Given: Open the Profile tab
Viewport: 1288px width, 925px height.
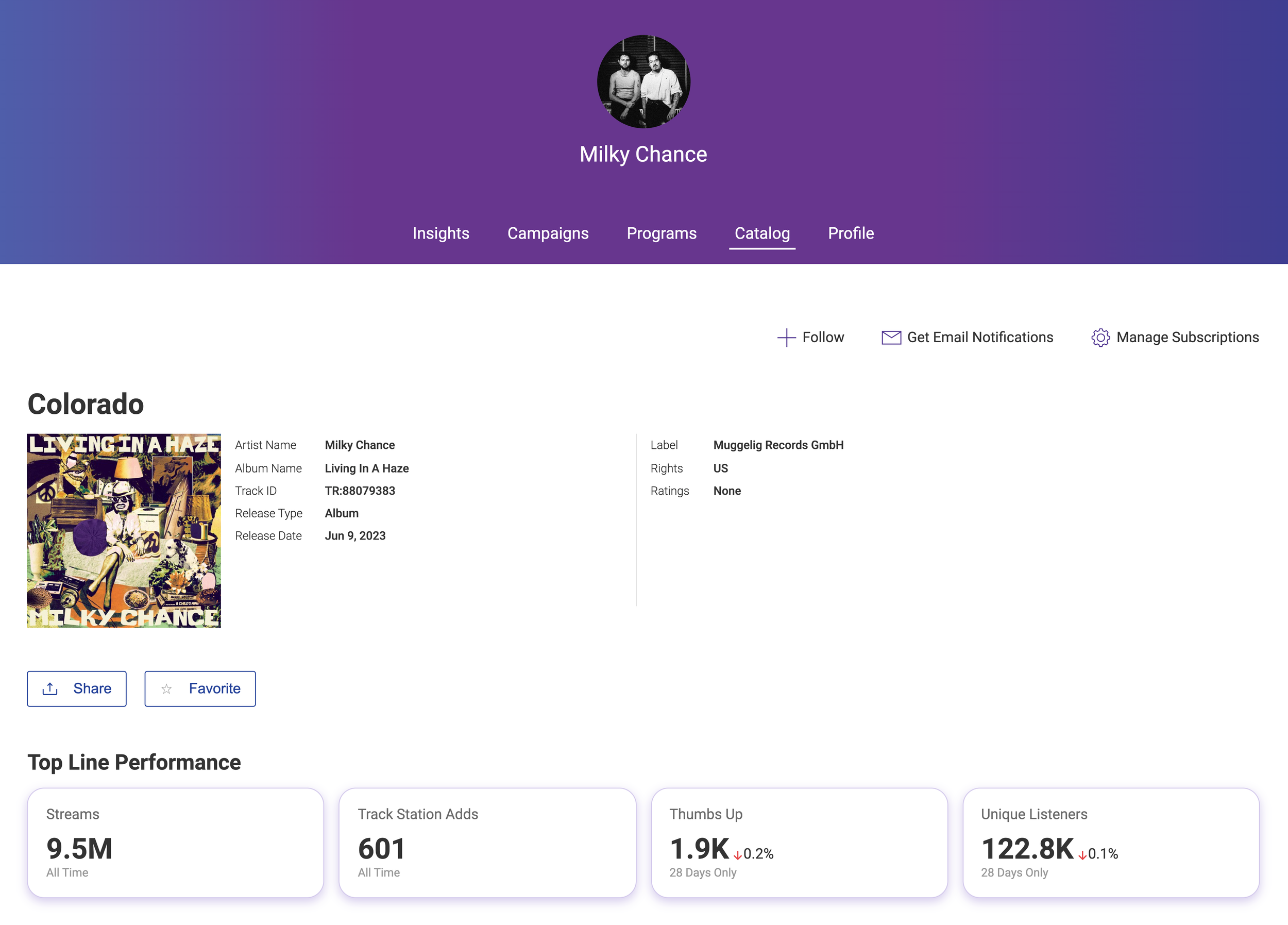Looking at the screenshot, I should tap(850, 233).
